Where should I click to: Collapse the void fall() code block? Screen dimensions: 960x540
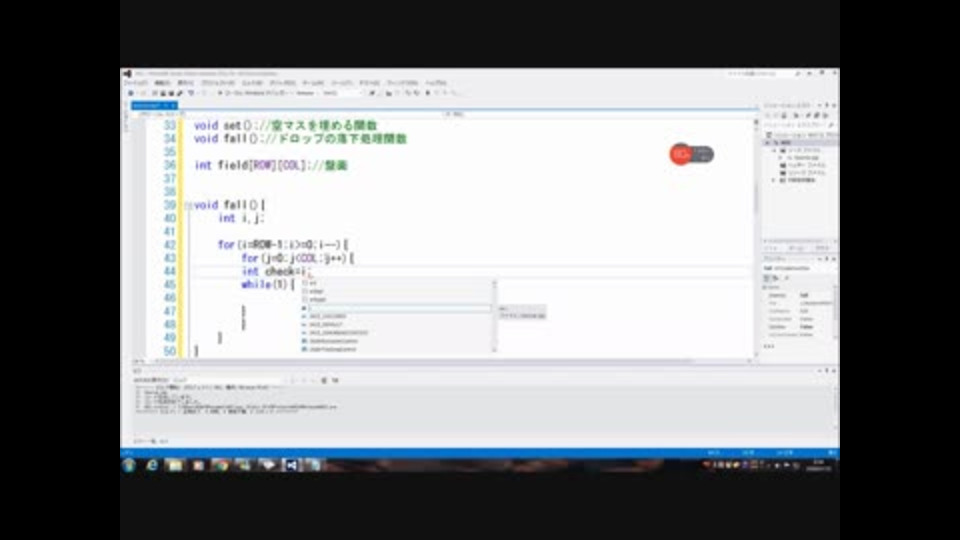tap(188, 206)
